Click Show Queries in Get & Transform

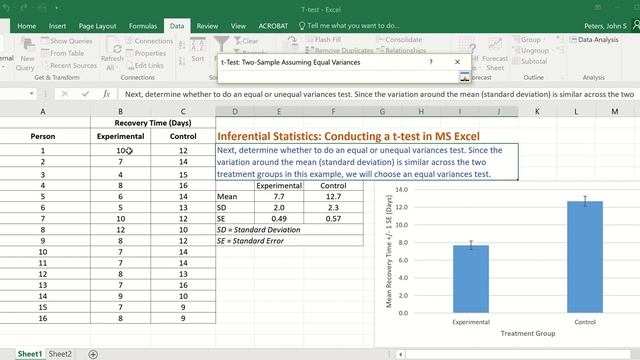coord(67,41)
